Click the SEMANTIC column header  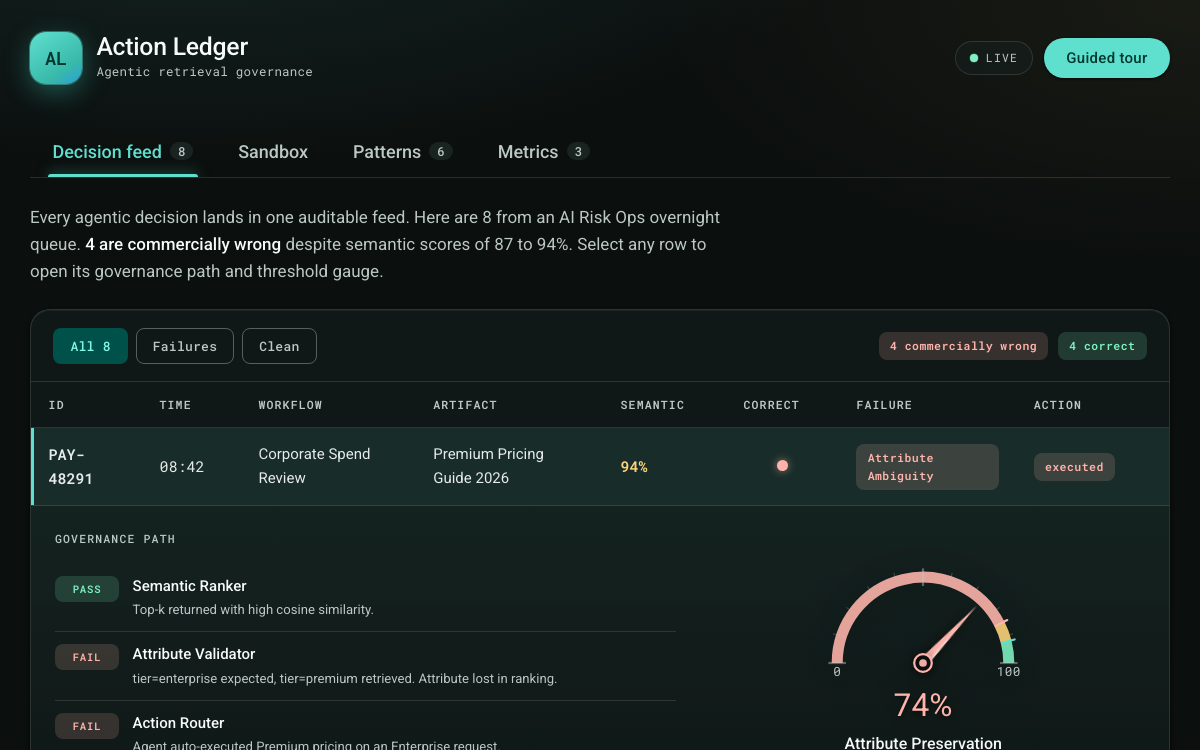coord(652,405)
